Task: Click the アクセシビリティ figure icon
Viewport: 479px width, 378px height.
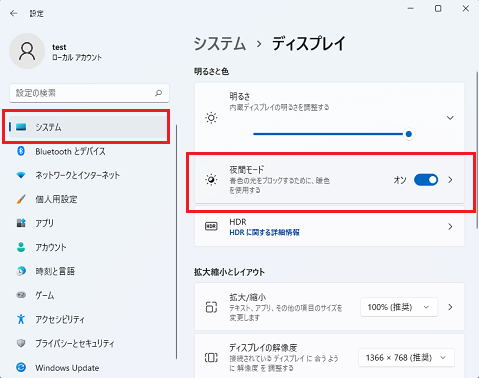Action: pos(21,319)
